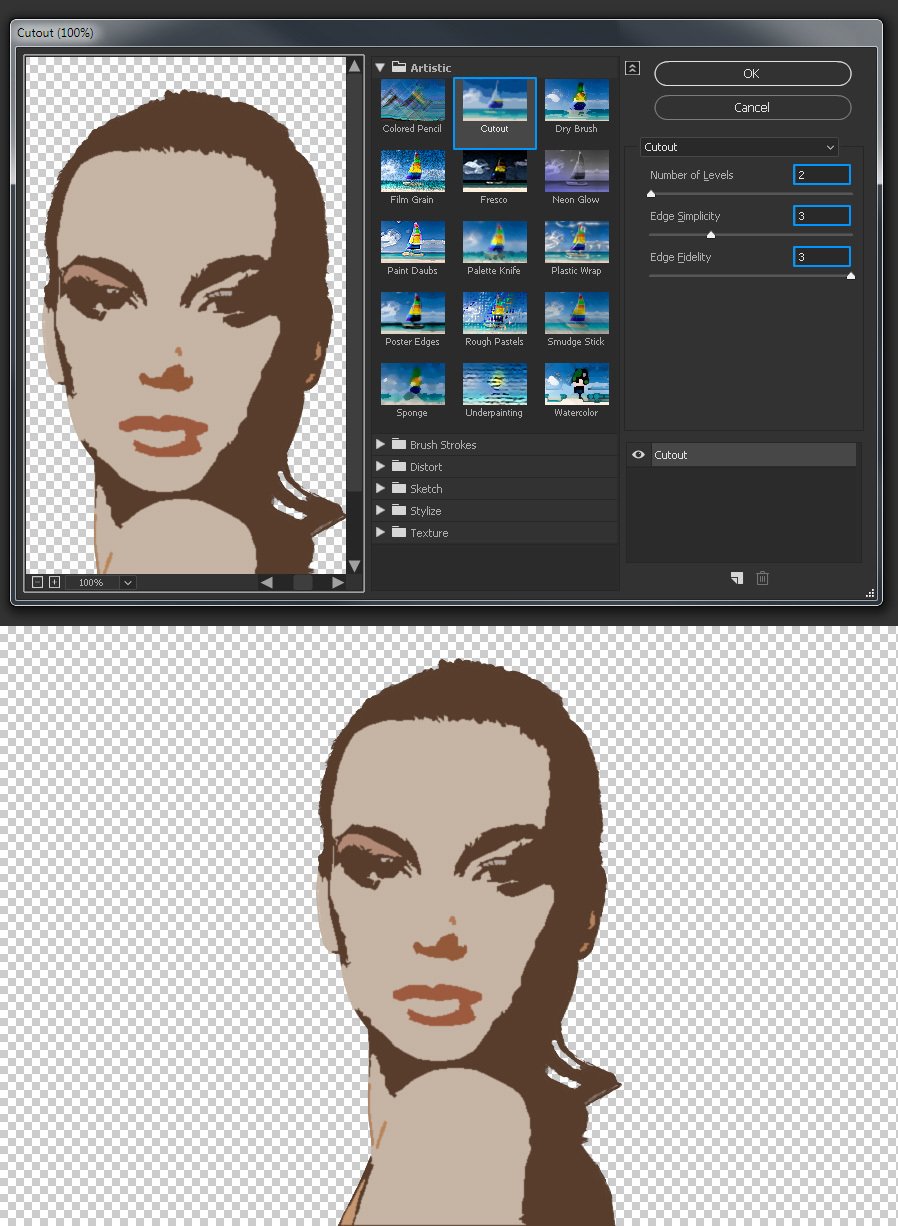Click the Number of Levels input field

pos(822,175)
